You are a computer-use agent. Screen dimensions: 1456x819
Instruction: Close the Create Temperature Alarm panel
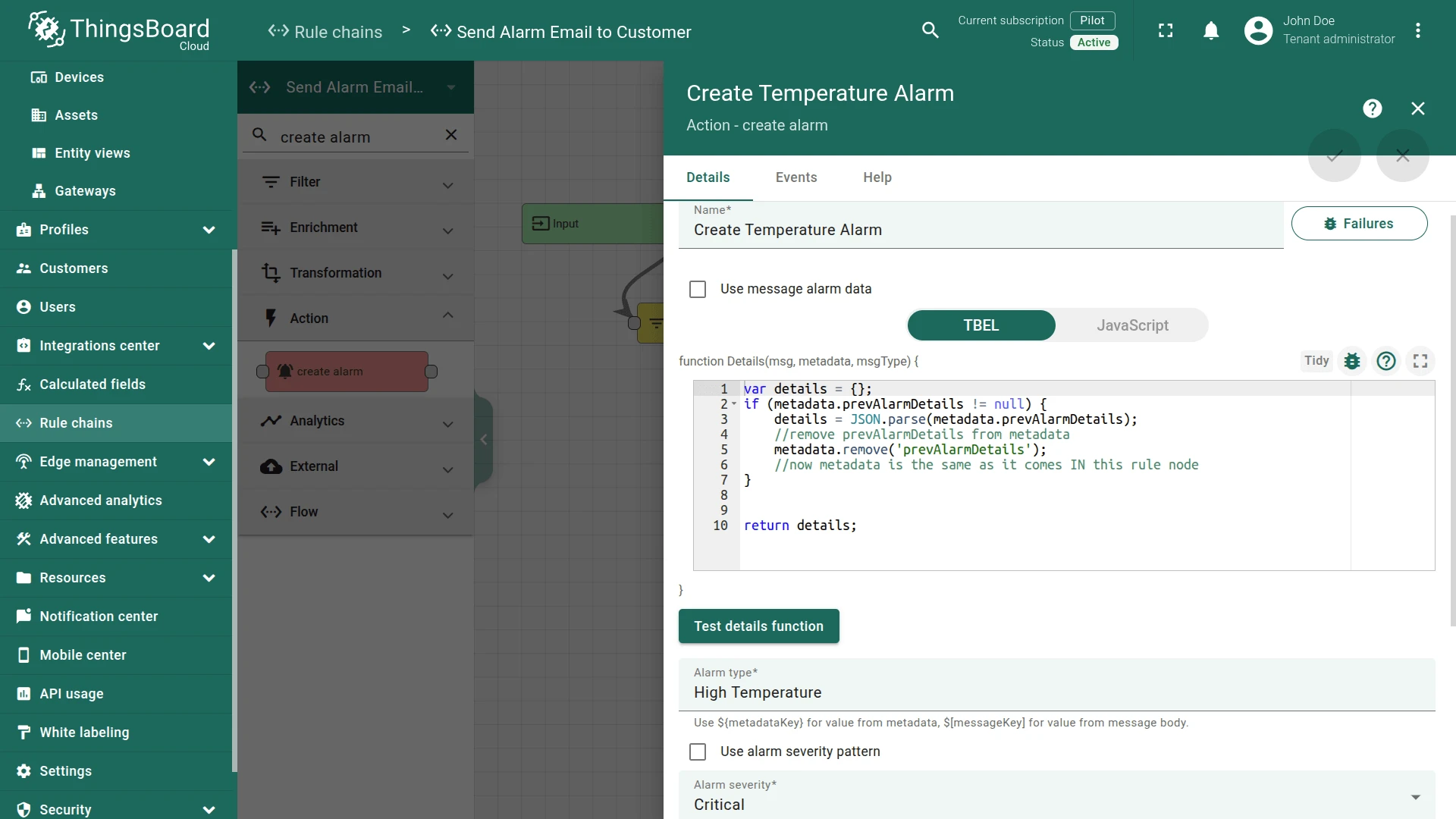coord(1417,108)
